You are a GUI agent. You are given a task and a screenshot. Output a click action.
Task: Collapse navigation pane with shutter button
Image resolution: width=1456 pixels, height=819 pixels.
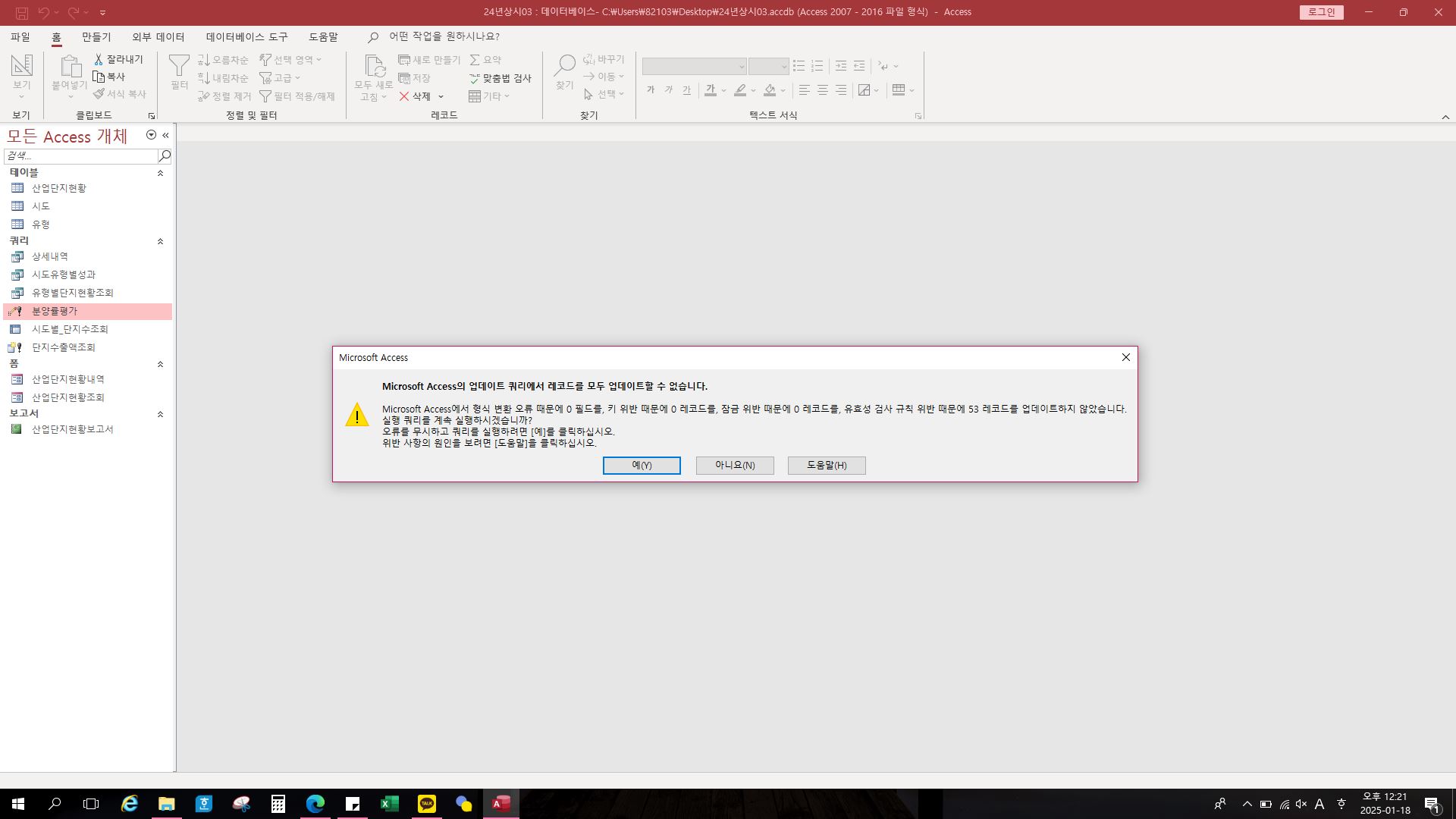[165, 135]
